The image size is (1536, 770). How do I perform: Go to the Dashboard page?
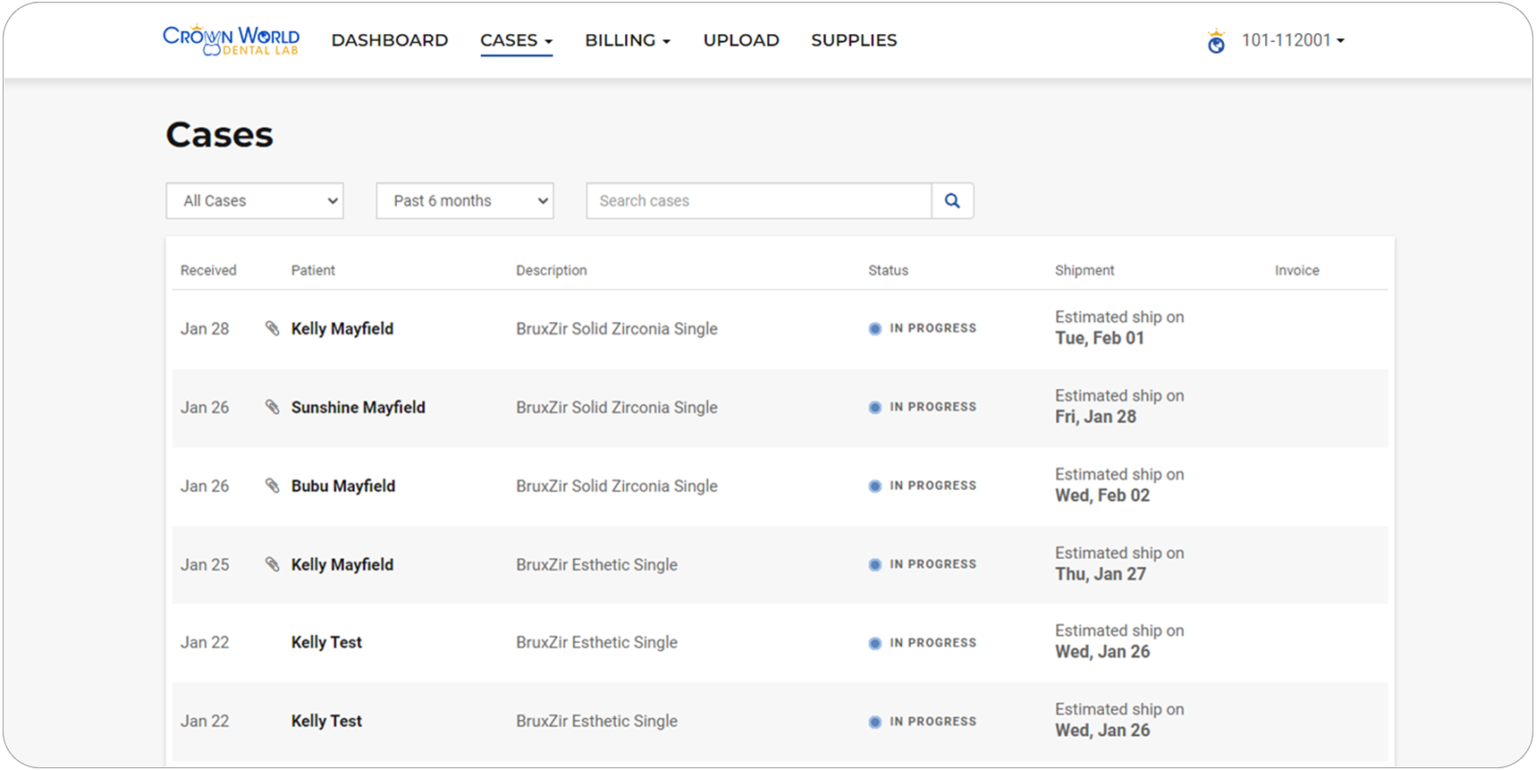(x=389, y=41)
